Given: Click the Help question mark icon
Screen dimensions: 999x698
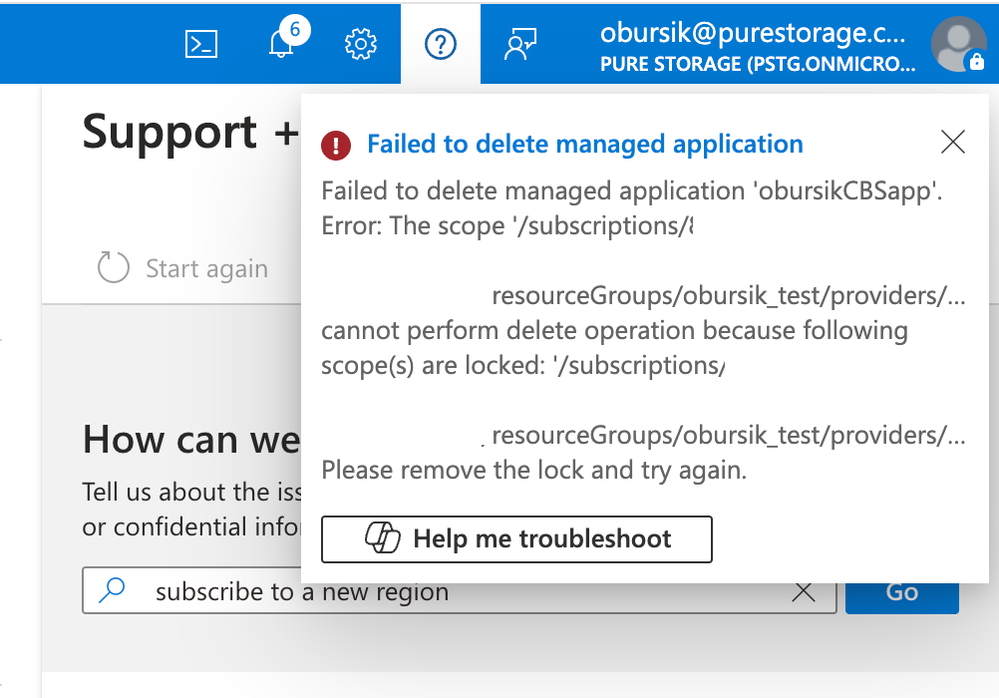Looking at the screenshot, I should [x=440, y=44].
